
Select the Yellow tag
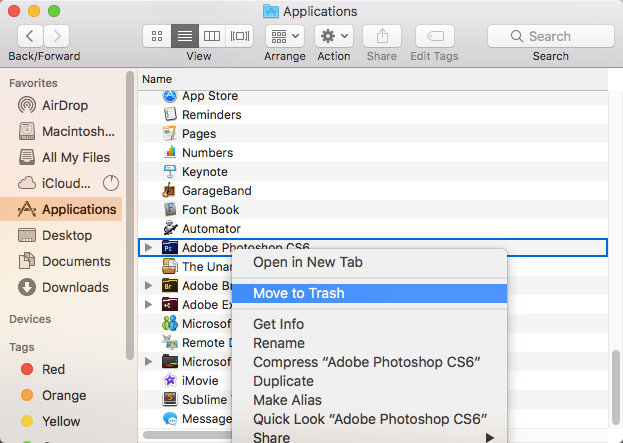[x=61, y=421]
